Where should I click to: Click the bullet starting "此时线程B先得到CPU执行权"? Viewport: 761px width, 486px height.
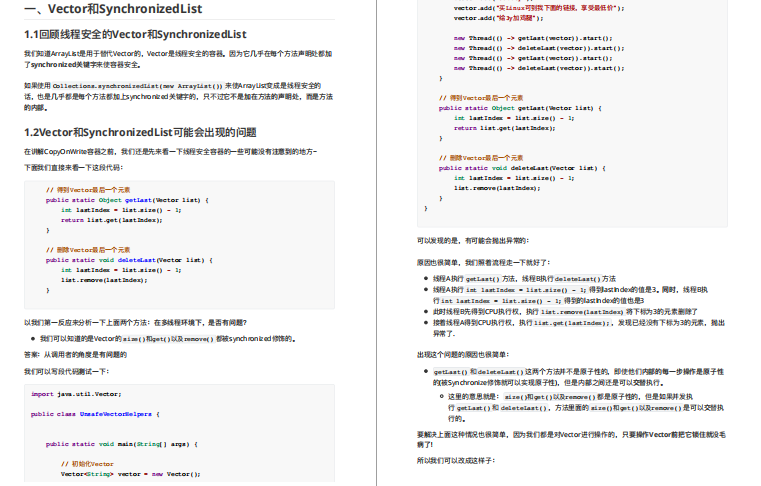[x=565, y=312]
